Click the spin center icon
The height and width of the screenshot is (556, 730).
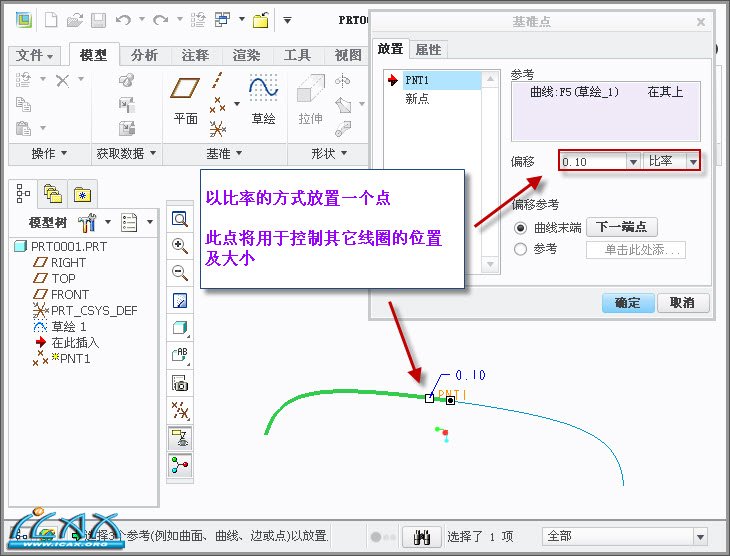[x=180, y=465]
